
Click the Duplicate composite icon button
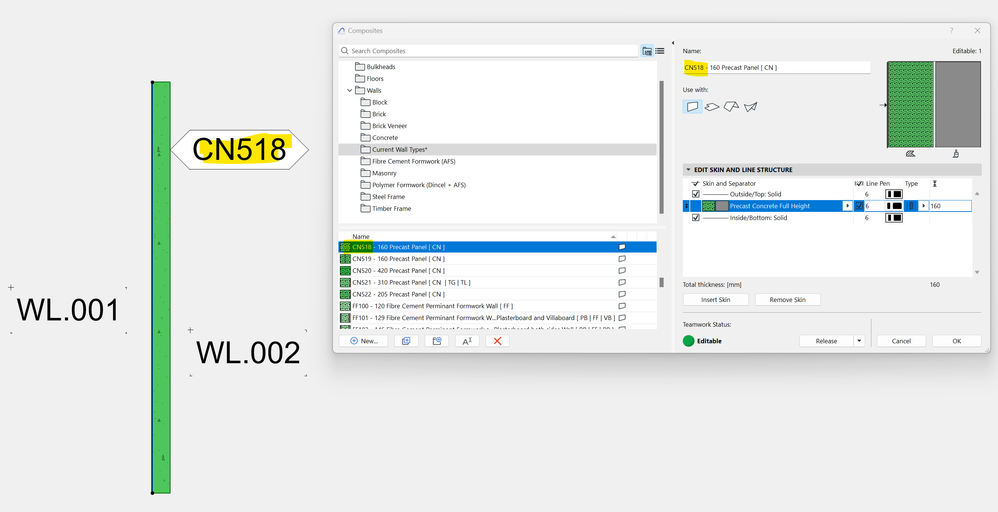[x=406, y=341]
